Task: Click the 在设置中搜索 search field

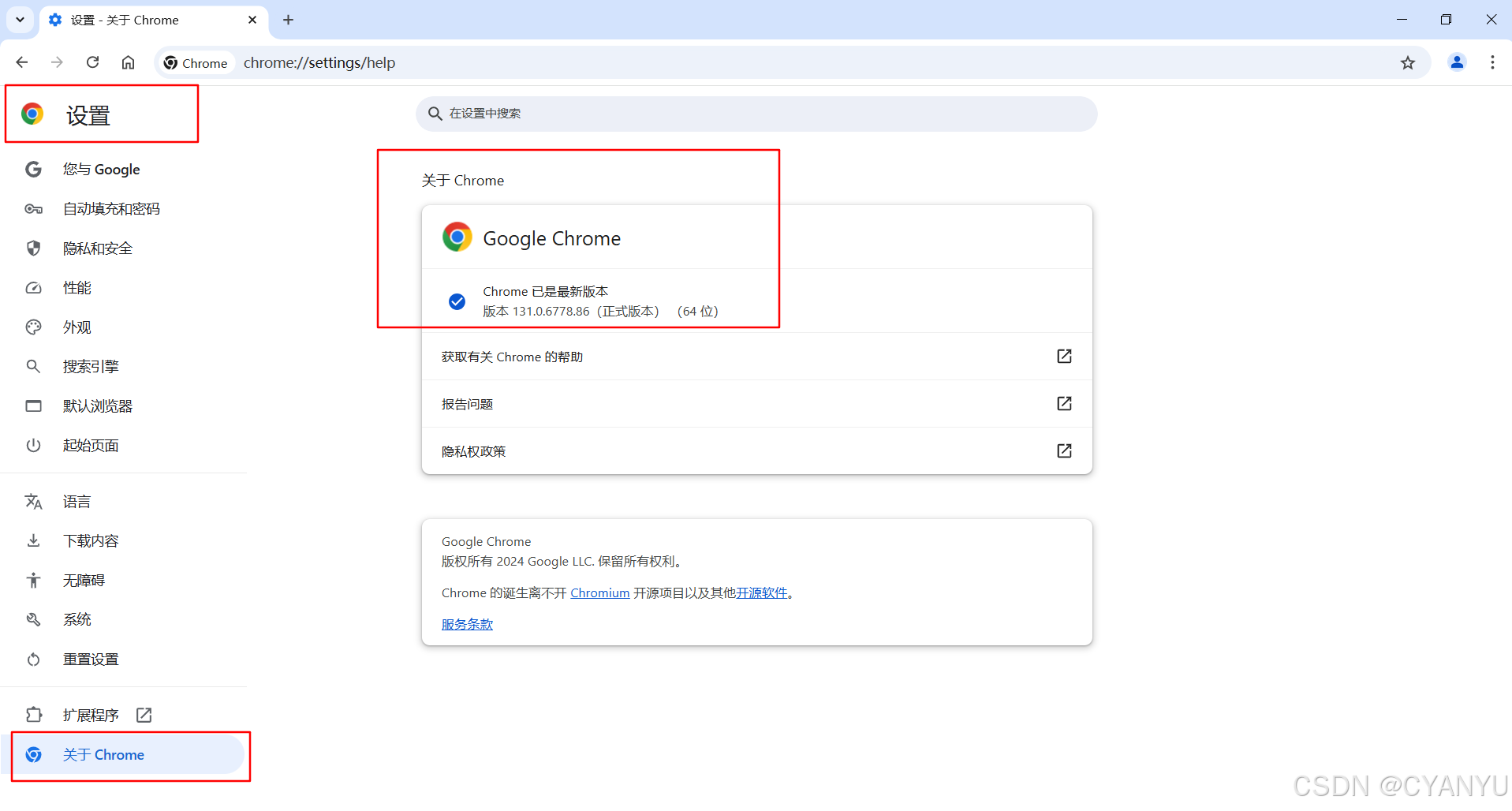Action: [x=756, y=114]
